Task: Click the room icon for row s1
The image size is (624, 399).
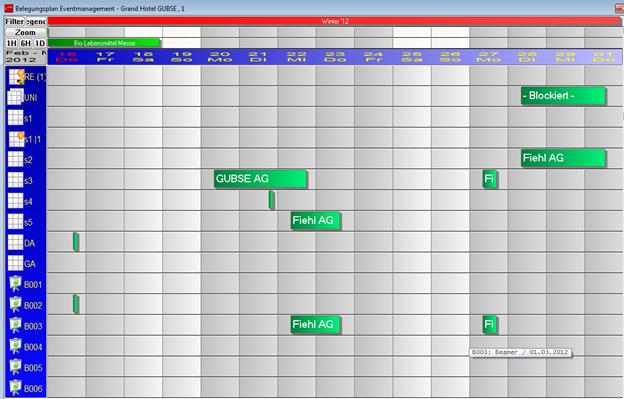Action: click(x=16, y=118)
